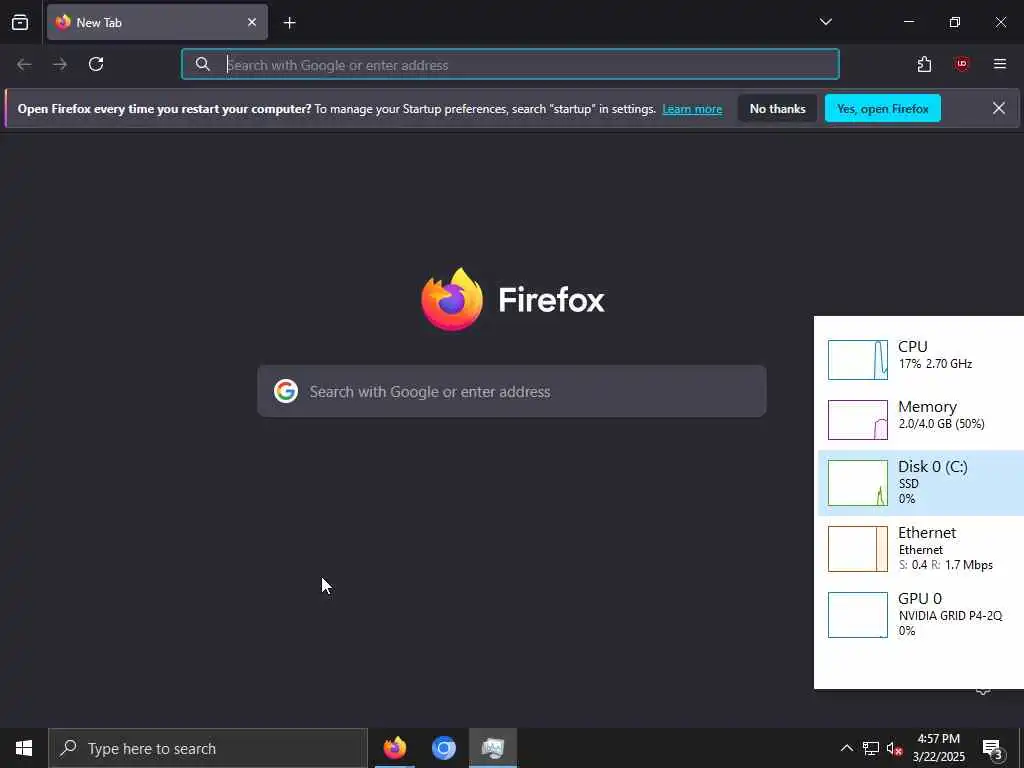Image resolution: width=1024 pixels, height=768 pixels.
Task: Select the Ethernet performance item
Action: click(x=921, y=549)
